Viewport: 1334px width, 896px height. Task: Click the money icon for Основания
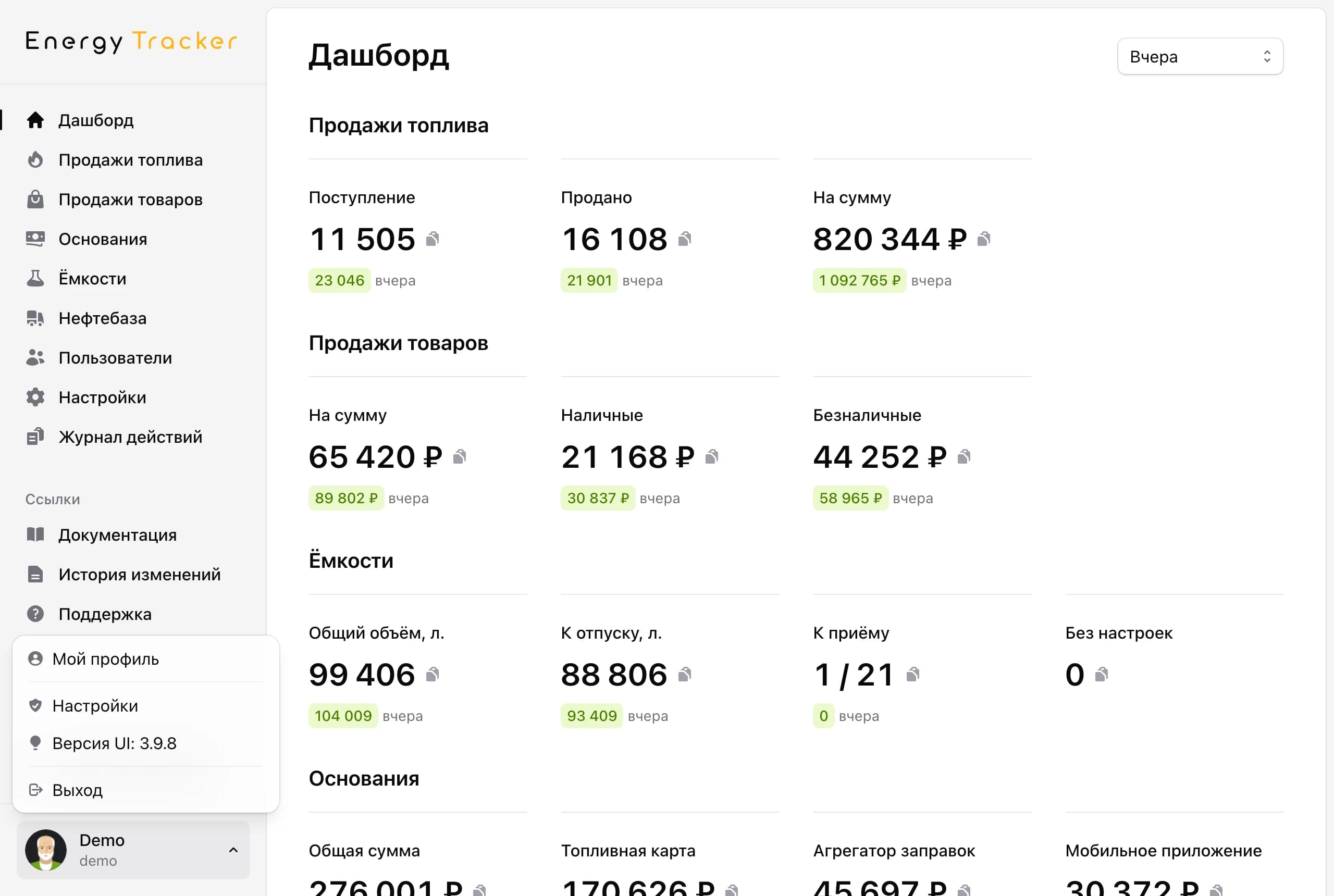(x=35, y=239)
